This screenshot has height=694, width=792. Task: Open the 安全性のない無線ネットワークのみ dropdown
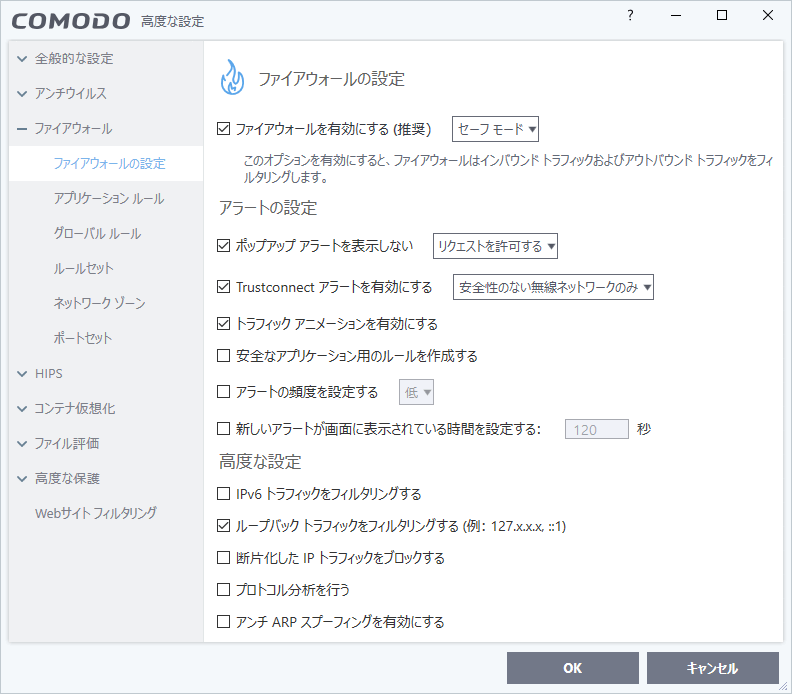553,288
